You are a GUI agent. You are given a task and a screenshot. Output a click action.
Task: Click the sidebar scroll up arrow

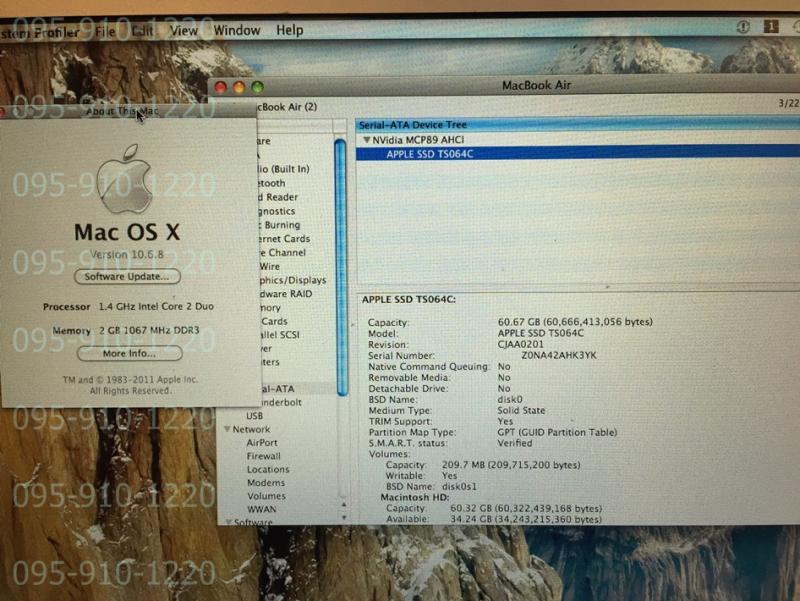point(343,505)
